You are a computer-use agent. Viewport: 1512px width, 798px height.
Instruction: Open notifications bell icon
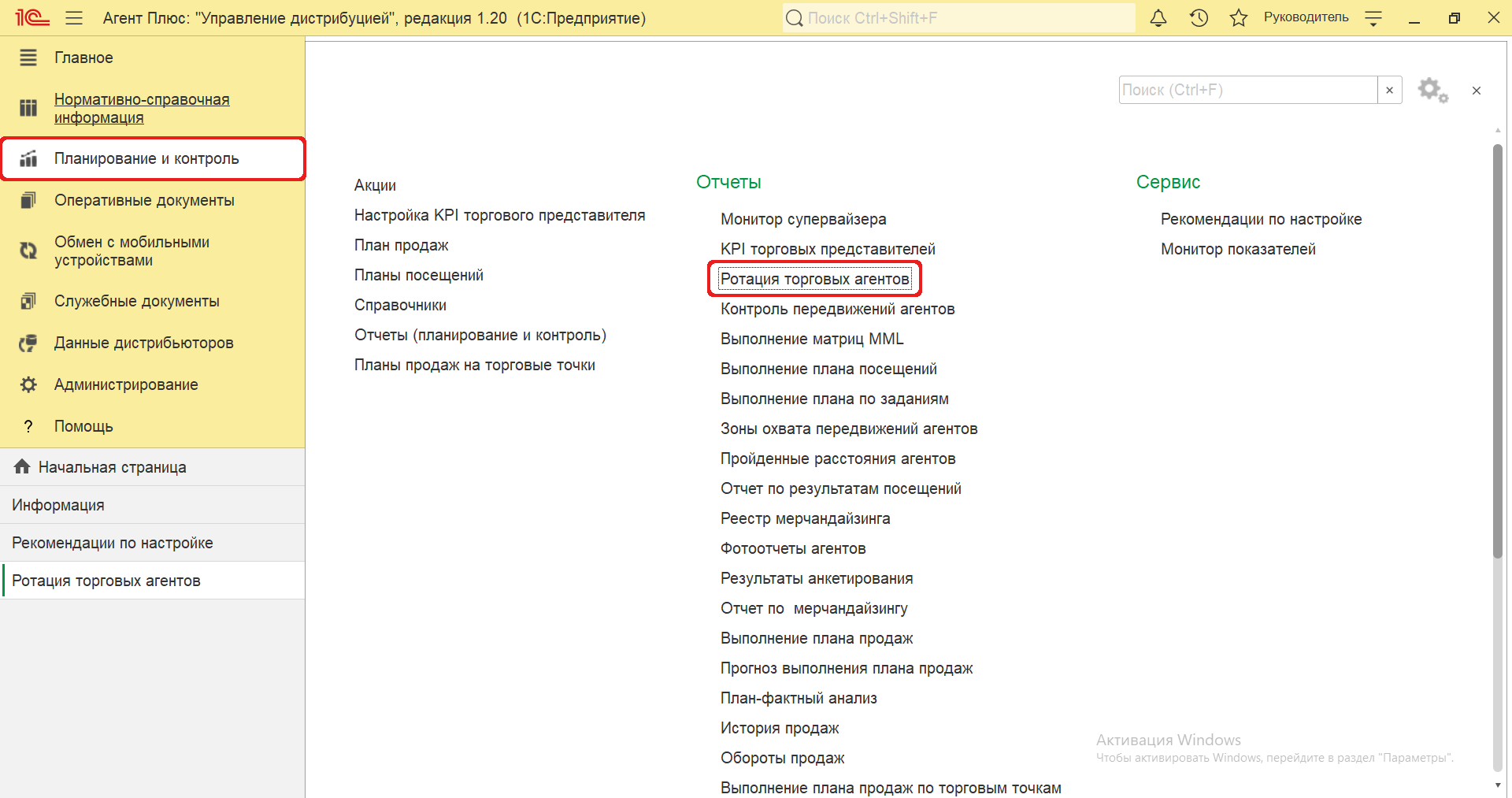[x=1158, y=18]
